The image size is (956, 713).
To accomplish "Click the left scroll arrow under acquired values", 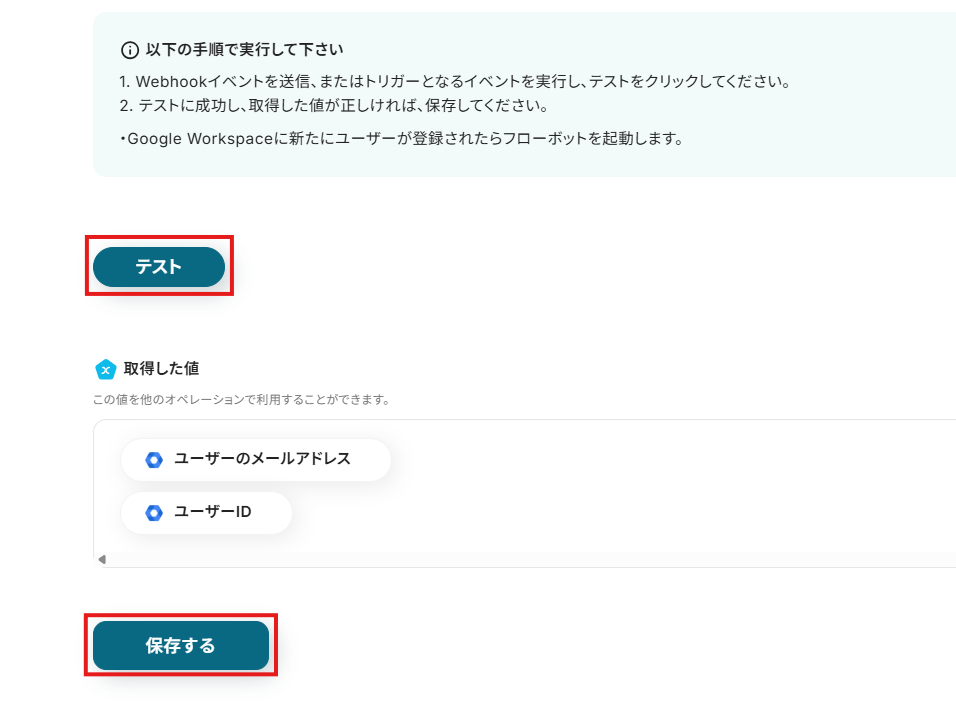I will (x=102, y=559).
